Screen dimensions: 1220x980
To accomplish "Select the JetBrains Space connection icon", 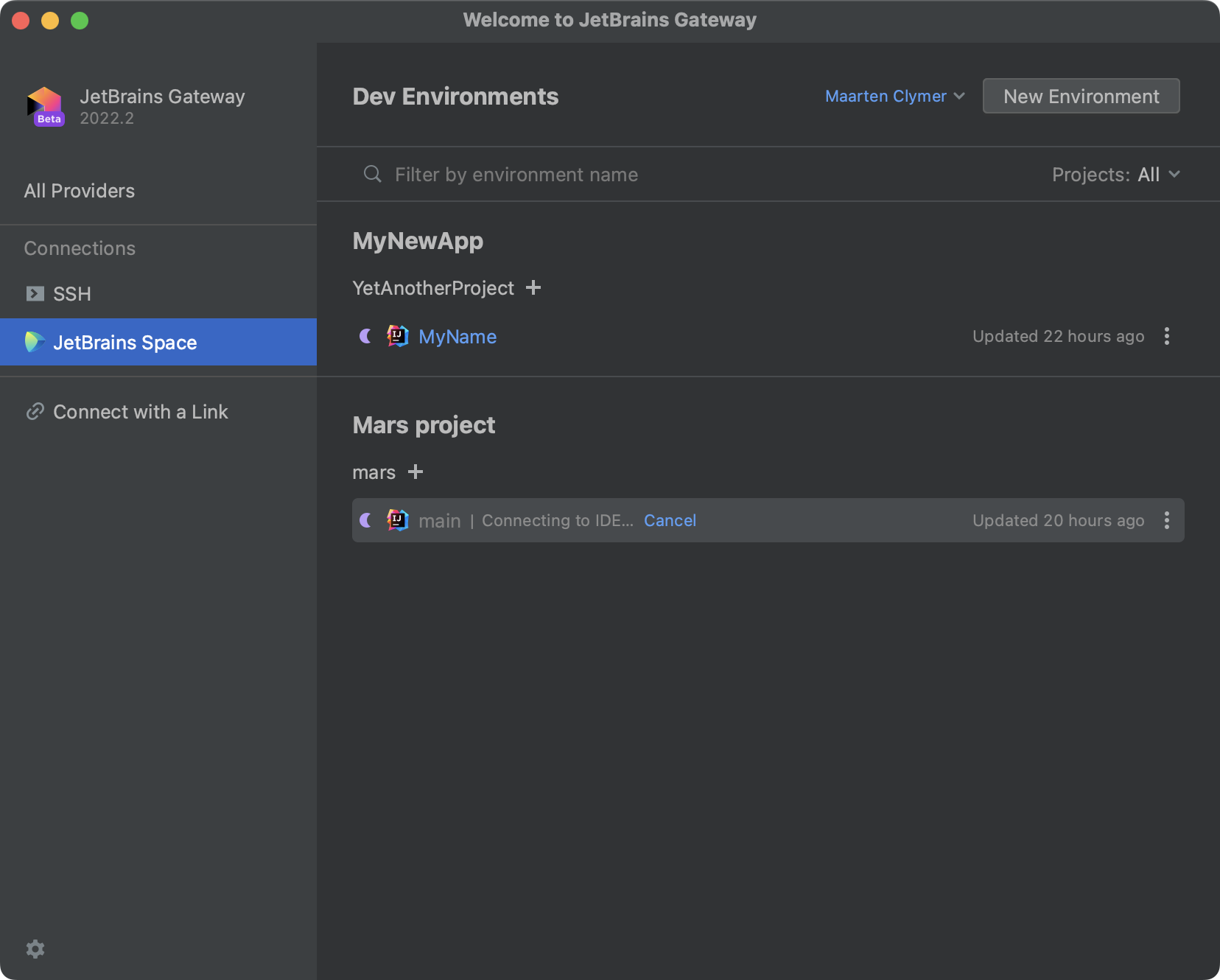I will 34,342.
